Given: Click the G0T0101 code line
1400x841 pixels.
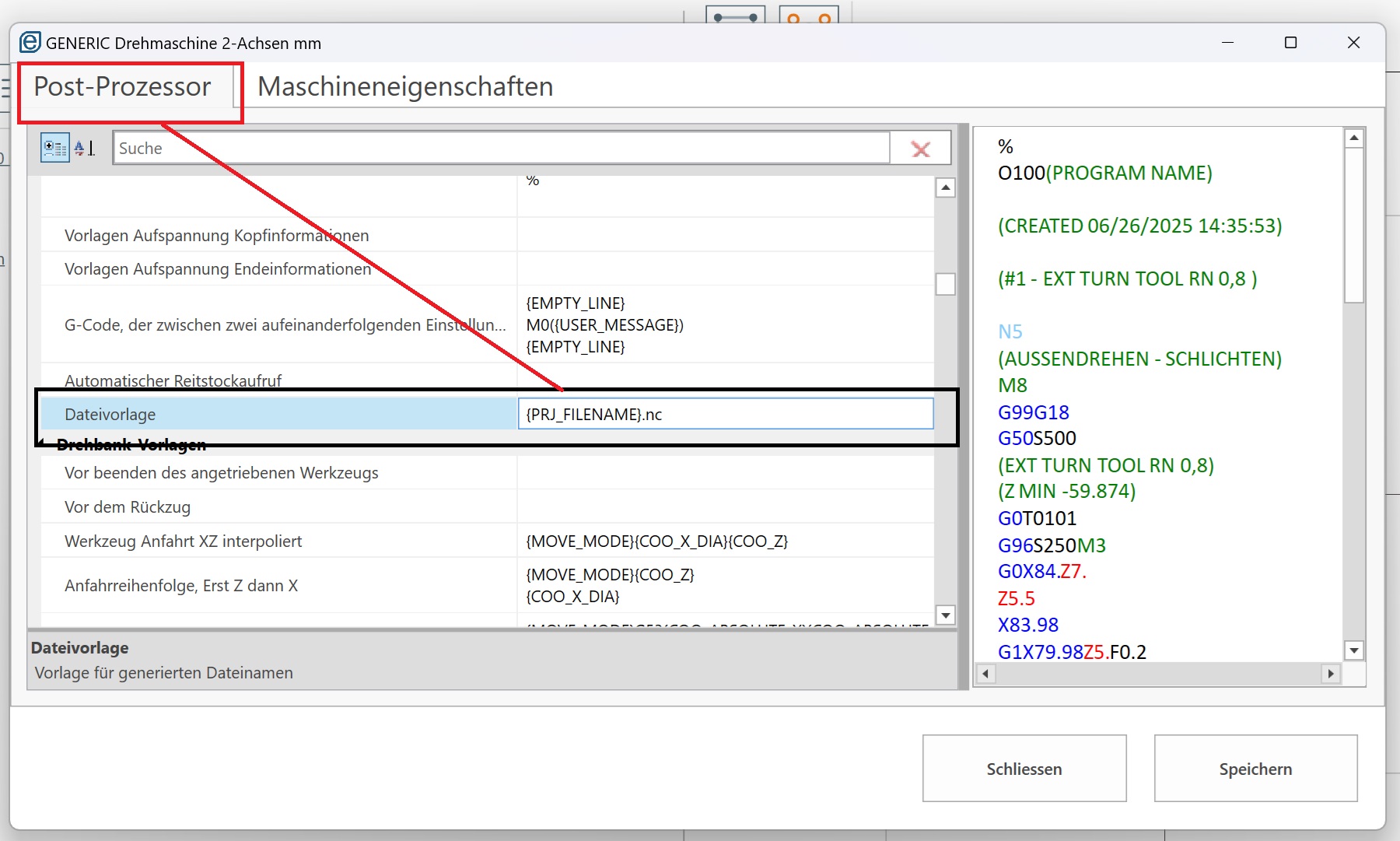Looking at the screenshot, I should pyautogui.click(x=1037, y=518).
